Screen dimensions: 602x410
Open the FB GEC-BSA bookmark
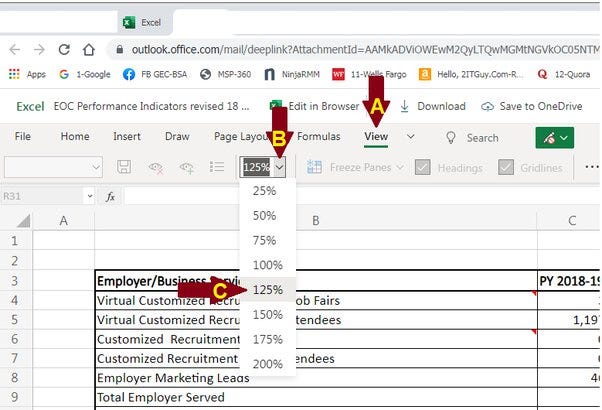(155, 74)
